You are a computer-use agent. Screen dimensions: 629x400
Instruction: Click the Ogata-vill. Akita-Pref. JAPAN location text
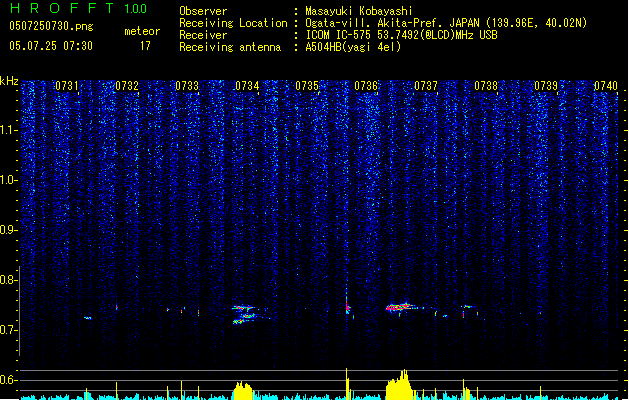click(x=446, y=23)
